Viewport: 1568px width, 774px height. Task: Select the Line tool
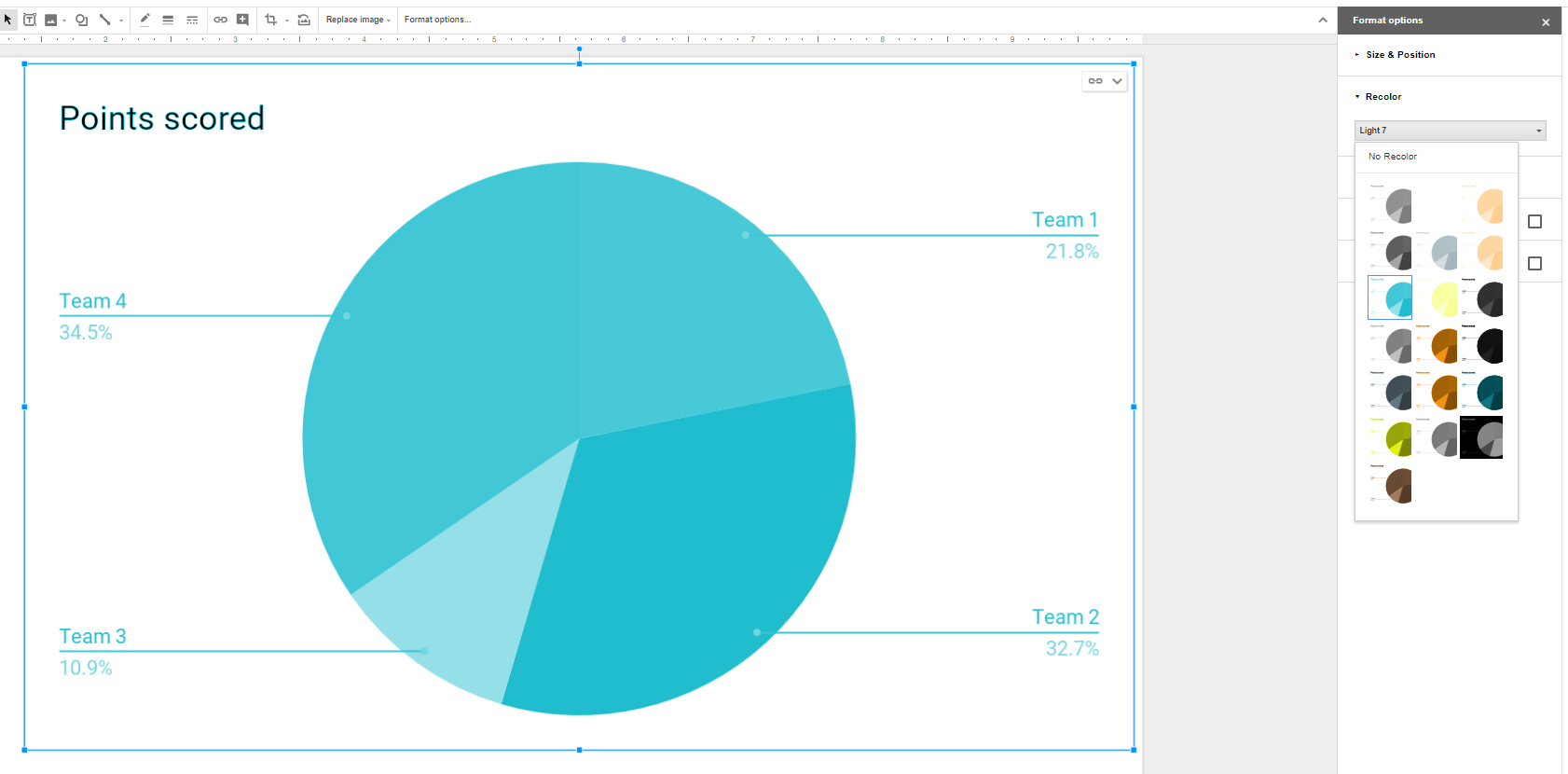(105, 20)
